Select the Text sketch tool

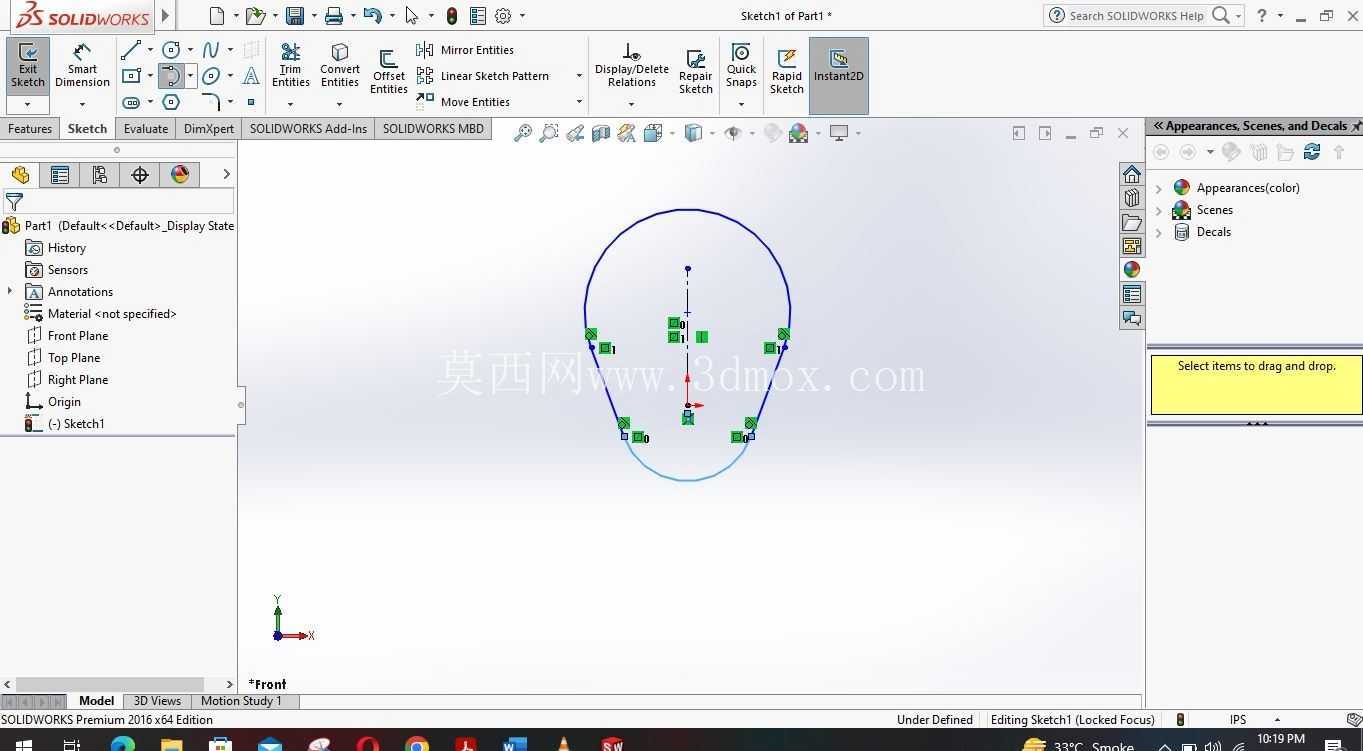pyautogui.click(x=251, y=75)
